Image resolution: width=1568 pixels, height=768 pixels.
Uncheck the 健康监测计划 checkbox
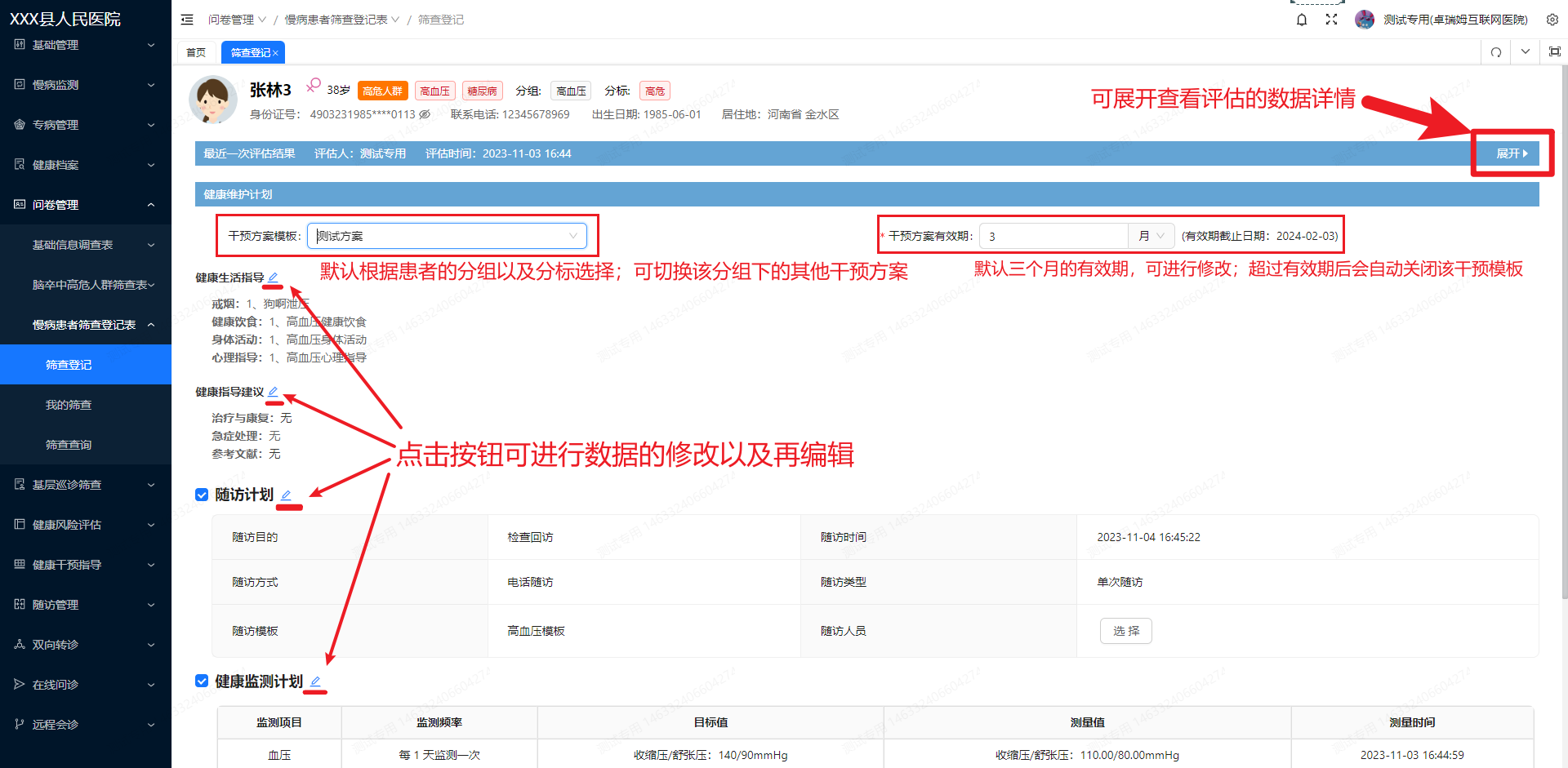(x=202, y=681)
